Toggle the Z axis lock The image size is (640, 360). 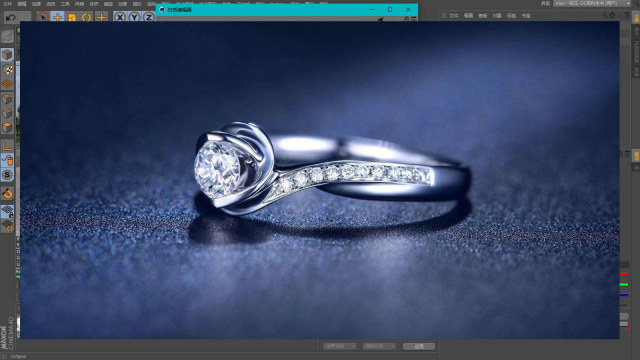pos(149,18)
